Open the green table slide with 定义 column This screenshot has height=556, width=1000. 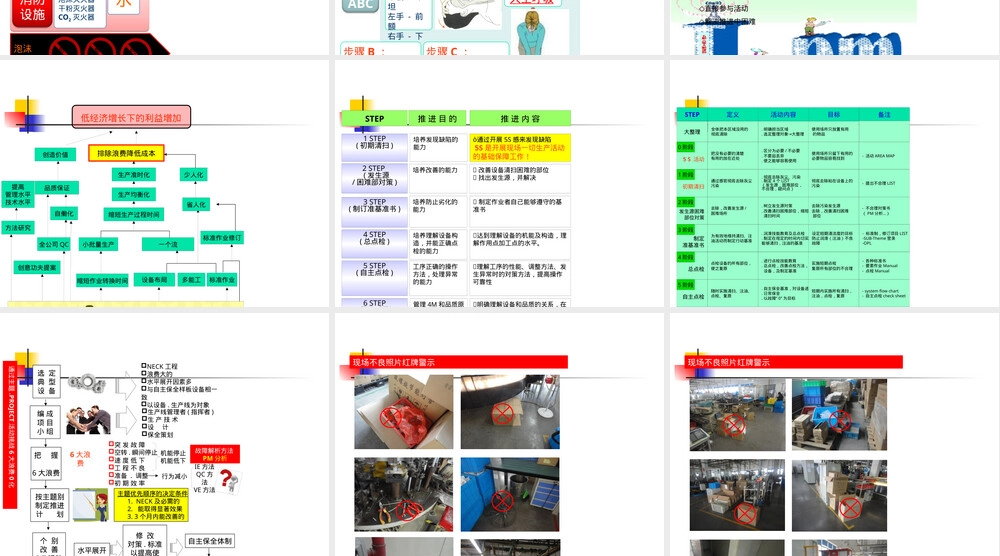point(835,184)
